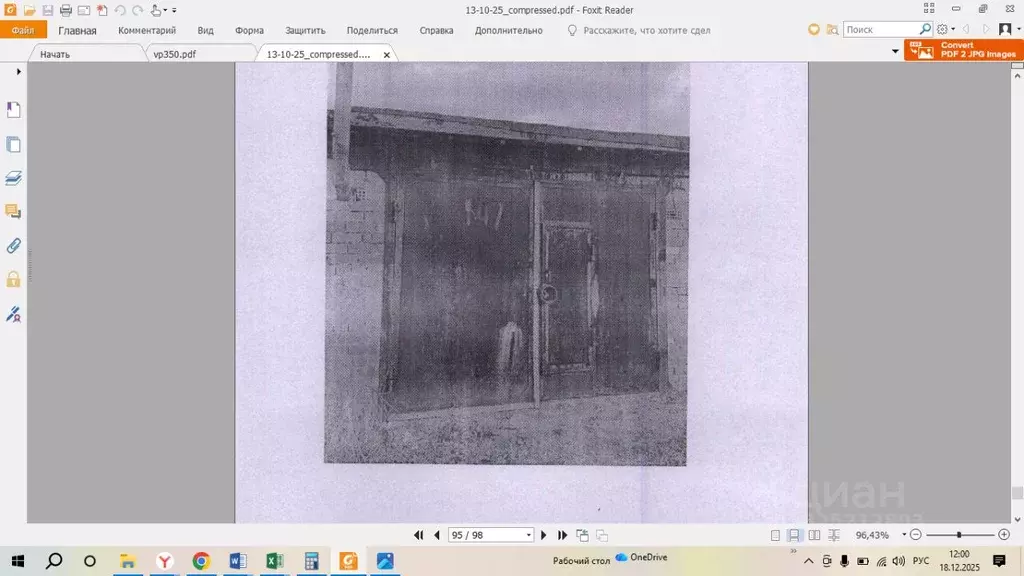
Task: Open the Security lock panel
Action: click(14, 279)
